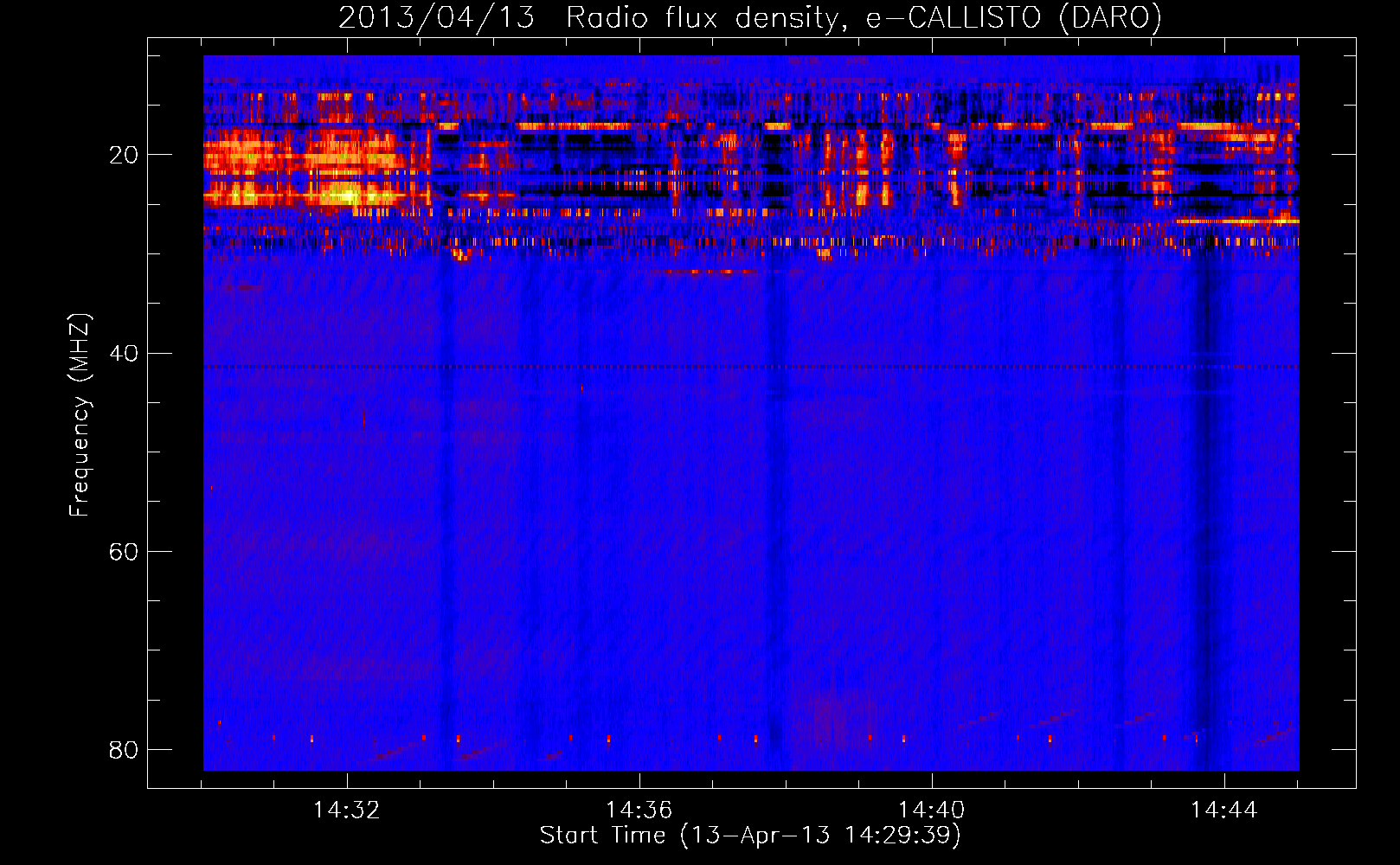Click the "Start Time (13-Apr-13 14:29:39)" axis label
This screenshot has width=1400, height=865.
(x=750, y=836)
